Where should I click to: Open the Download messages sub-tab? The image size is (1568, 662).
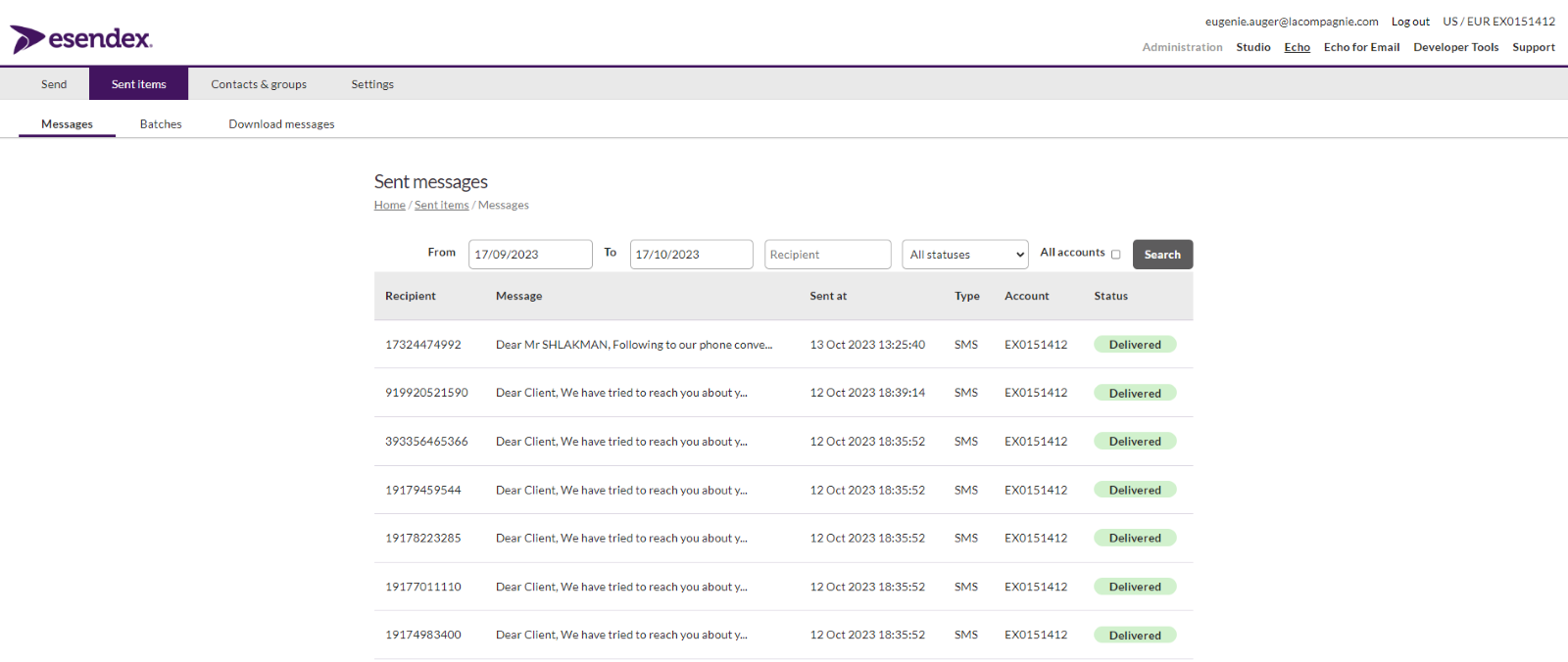pyautogui.click(x=281, y=124)
